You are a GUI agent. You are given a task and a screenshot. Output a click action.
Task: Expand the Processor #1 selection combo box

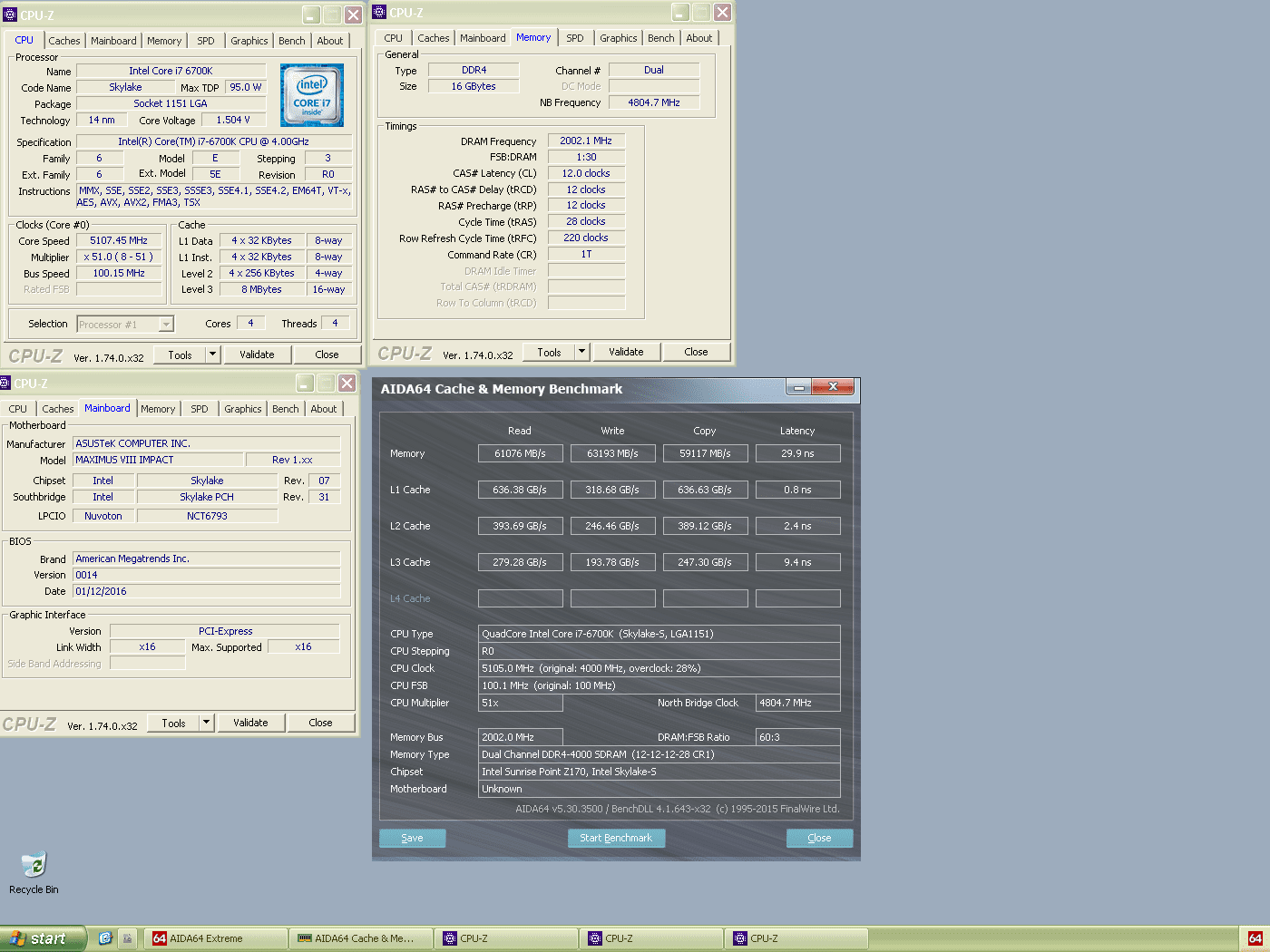point(166,324)
